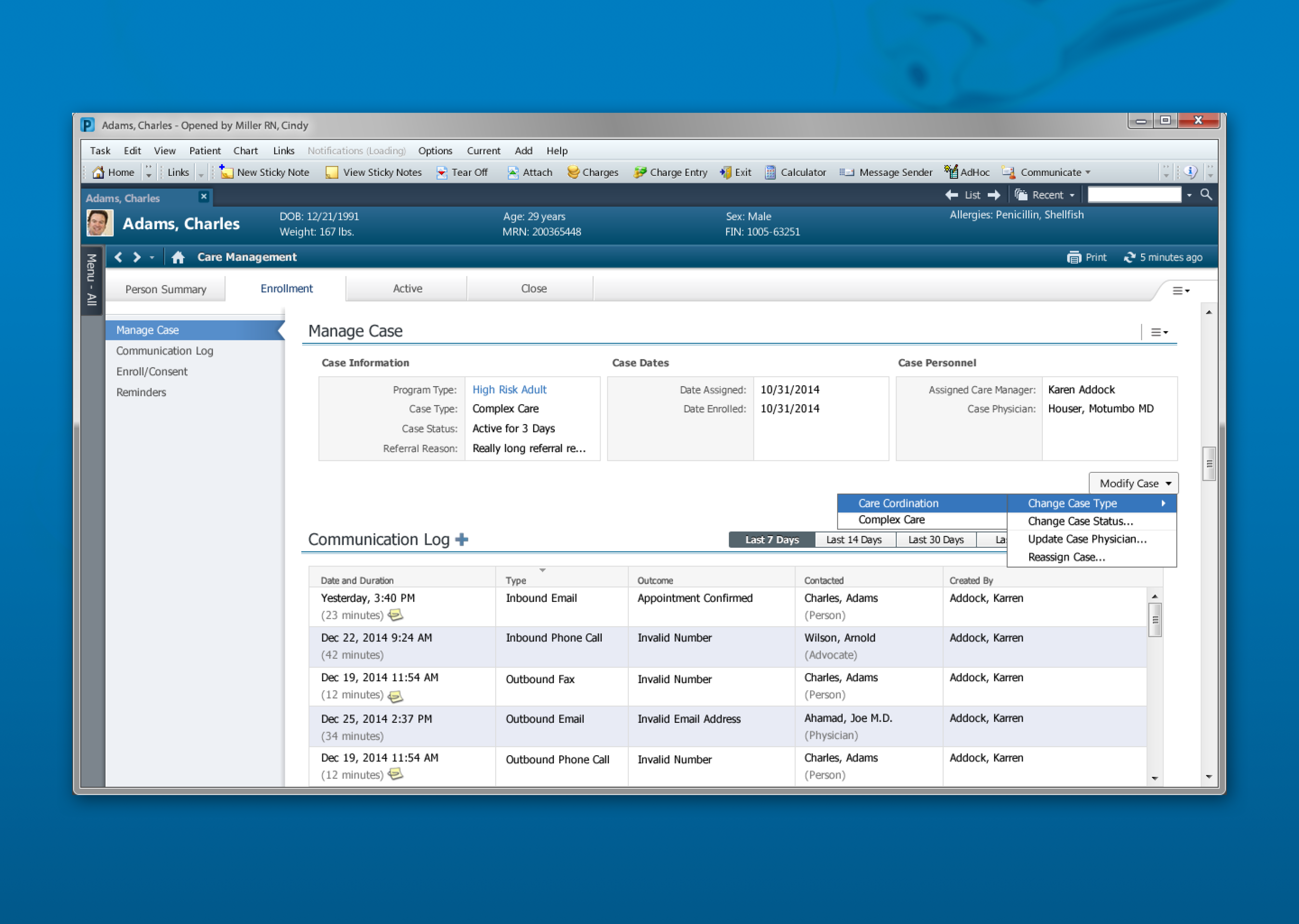Select Enroll/Consent in the sidebar
Image resolution: width=1299 pixels, height=924 pixels.
click(x=151, y=371)
